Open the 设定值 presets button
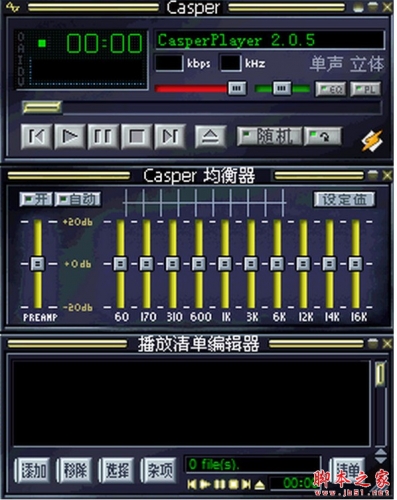Screen dimensions: 397x500 click(345, 199)
